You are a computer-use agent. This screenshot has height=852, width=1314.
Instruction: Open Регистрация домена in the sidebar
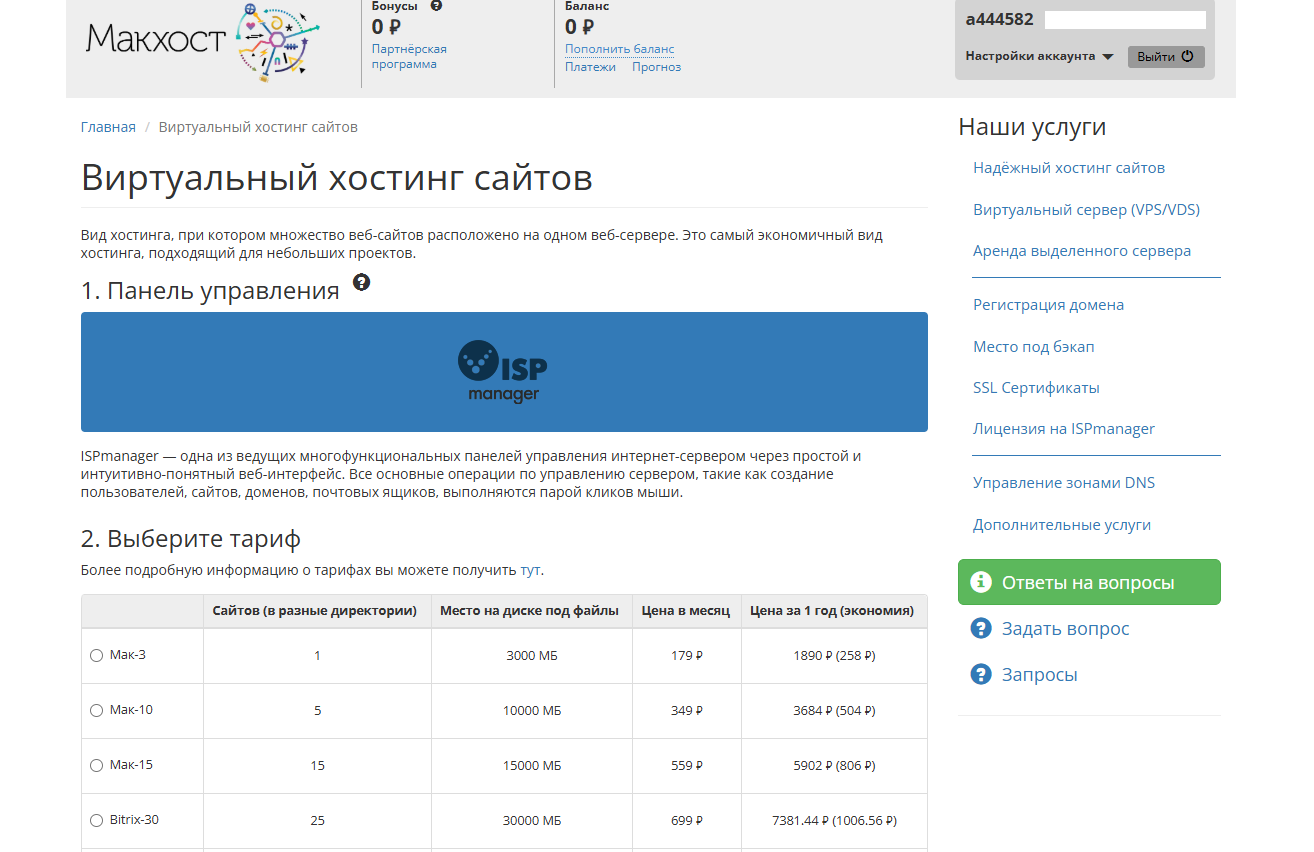1048,305
